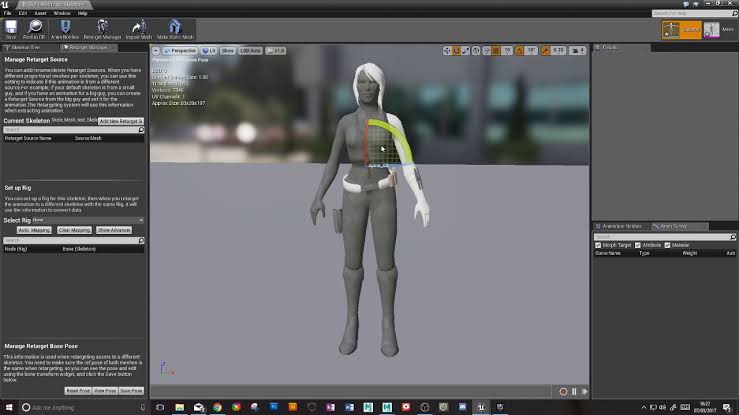
Task: Open the Edit menu
Action: 23,13
